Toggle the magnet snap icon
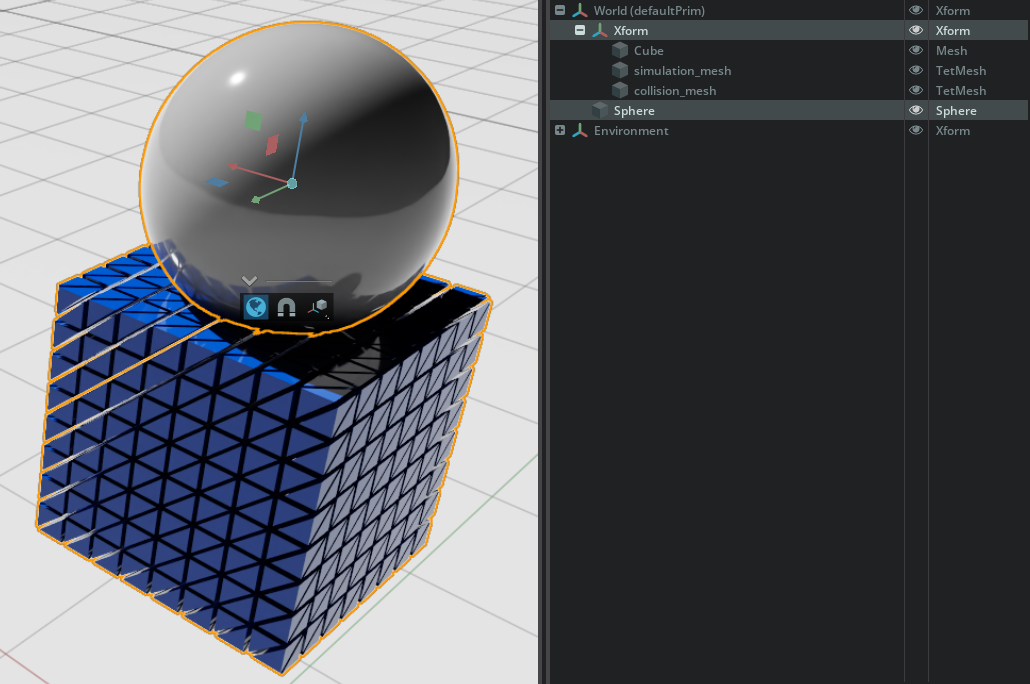1030x684 pixels. click(x=286, y=307)
